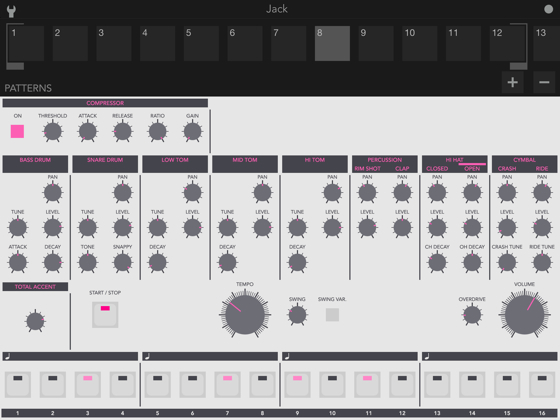Screen dimensions: 560x420
Task: Select pattern slot 3
Action: (114, 43)
